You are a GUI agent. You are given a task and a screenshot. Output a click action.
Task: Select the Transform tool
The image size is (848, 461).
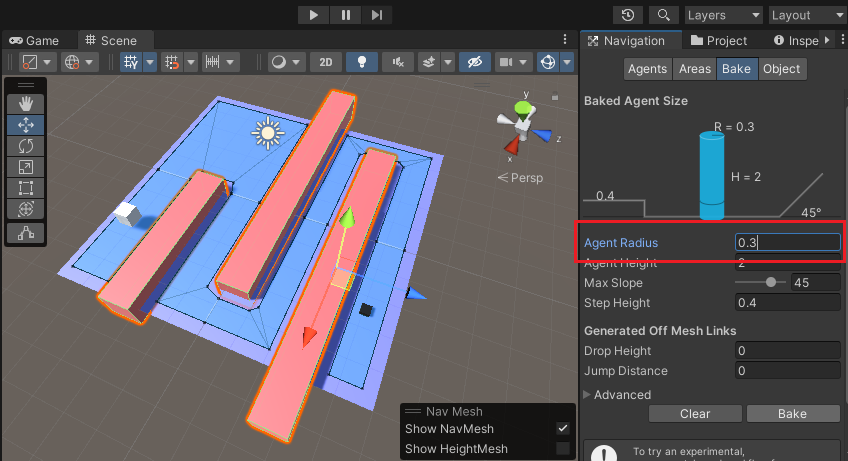pyautogui.click(x=26, y=209)
